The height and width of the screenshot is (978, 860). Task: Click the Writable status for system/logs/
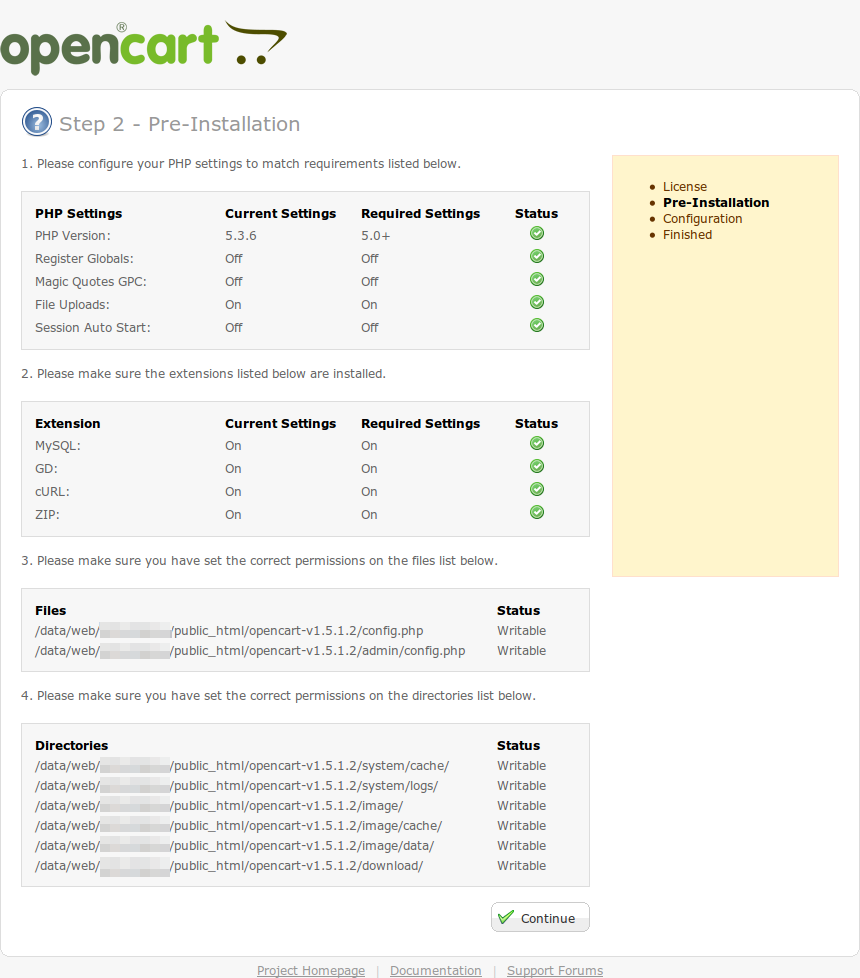(x=521, y=785)
